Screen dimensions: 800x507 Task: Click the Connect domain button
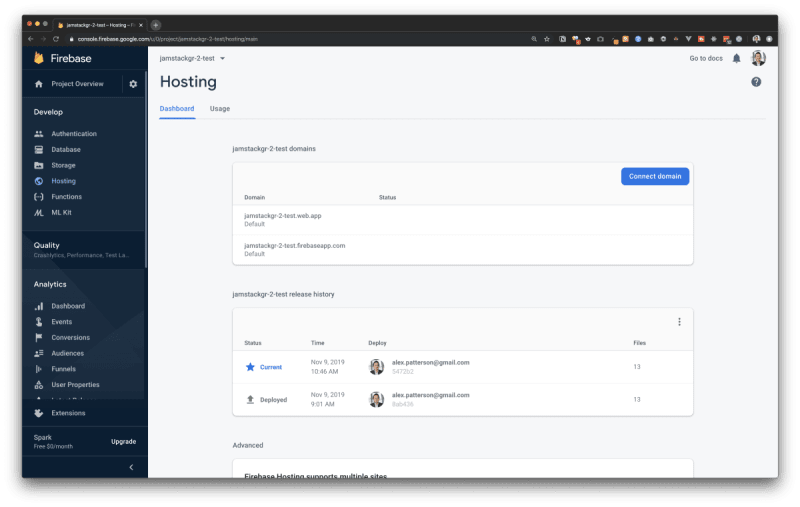655,176
